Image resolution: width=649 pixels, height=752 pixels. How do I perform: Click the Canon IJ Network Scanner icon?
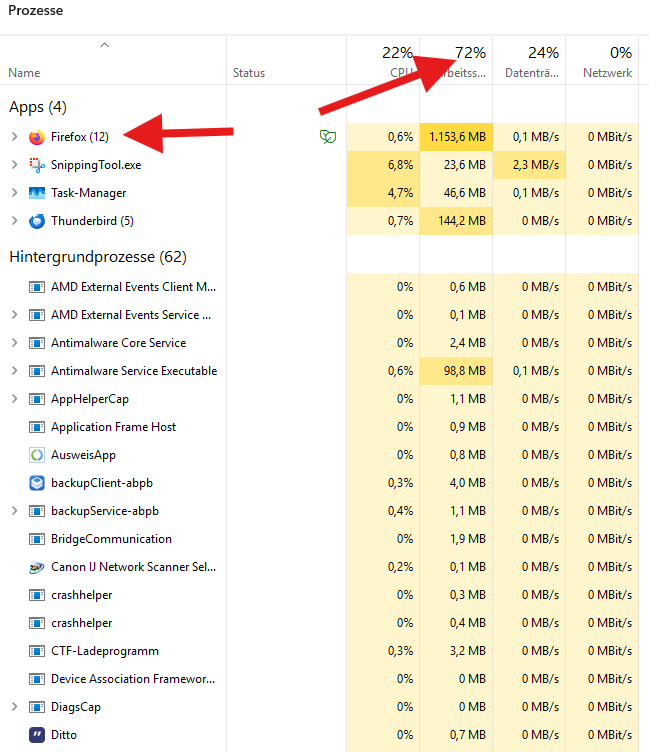click(37, 566)
